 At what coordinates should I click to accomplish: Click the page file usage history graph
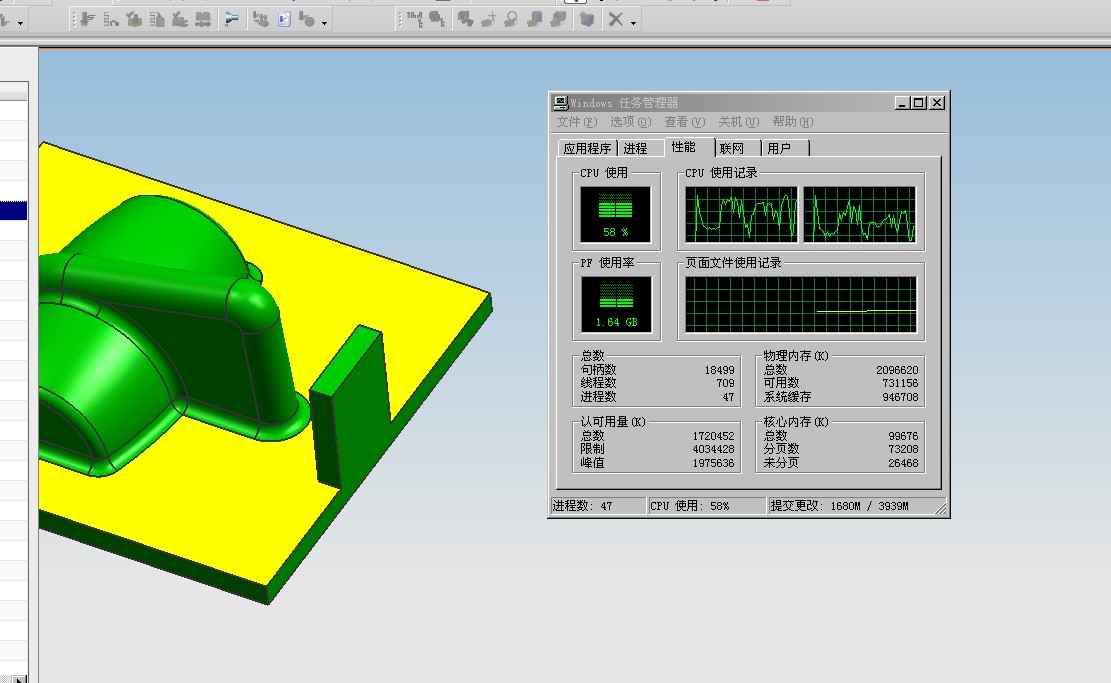pos(801,305)
